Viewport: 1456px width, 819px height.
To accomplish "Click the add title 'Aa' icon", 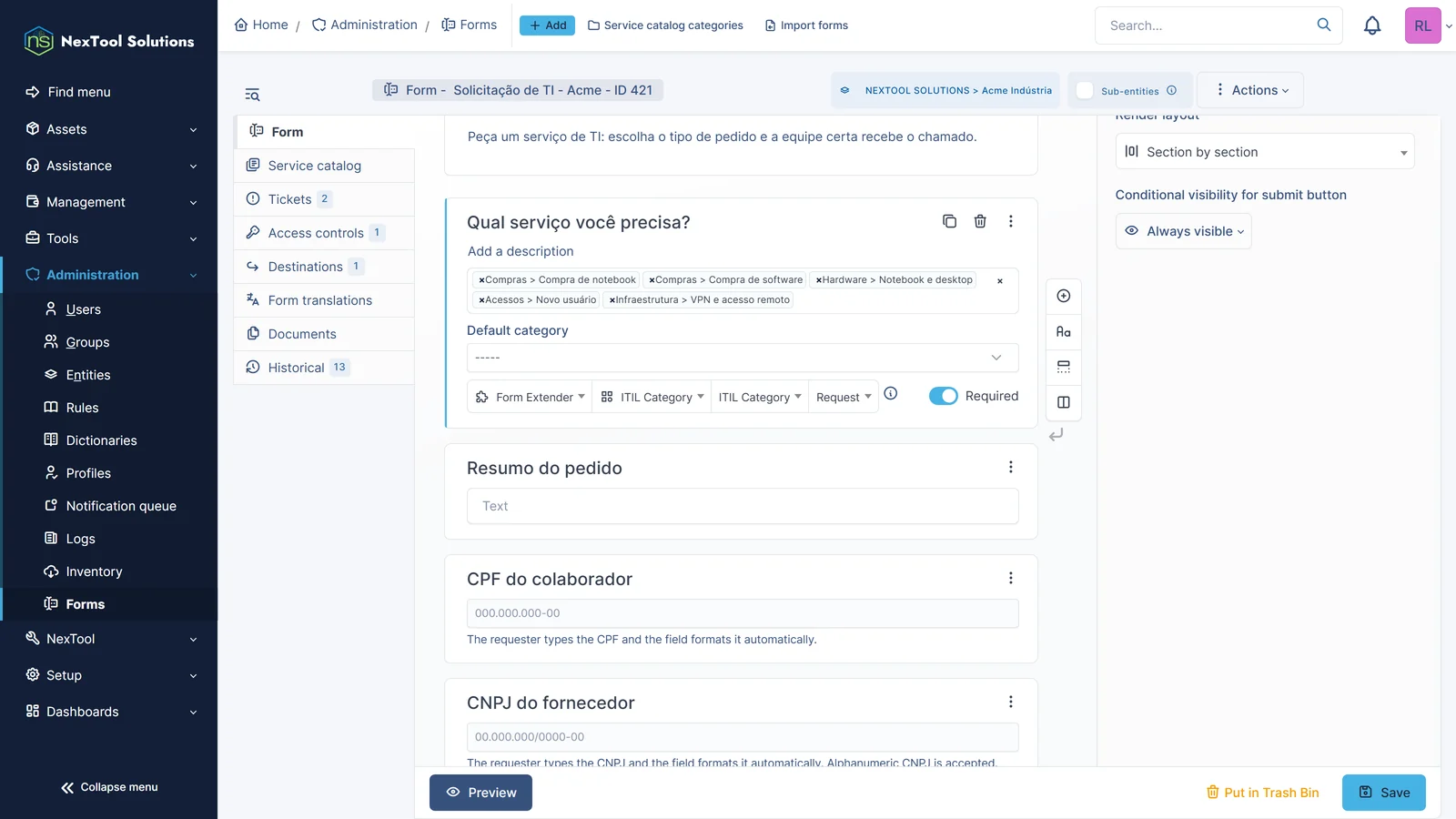I will (1063, 331).
